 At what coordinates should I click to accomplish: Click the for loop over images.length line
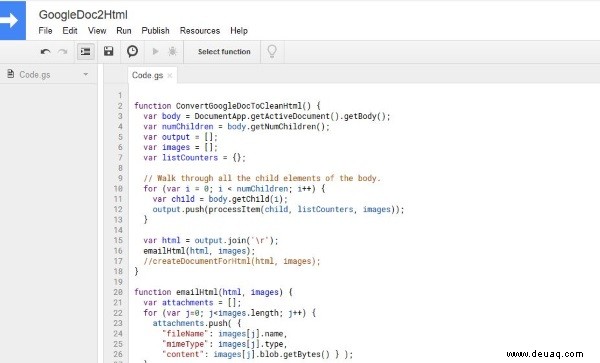pos(230,313)
